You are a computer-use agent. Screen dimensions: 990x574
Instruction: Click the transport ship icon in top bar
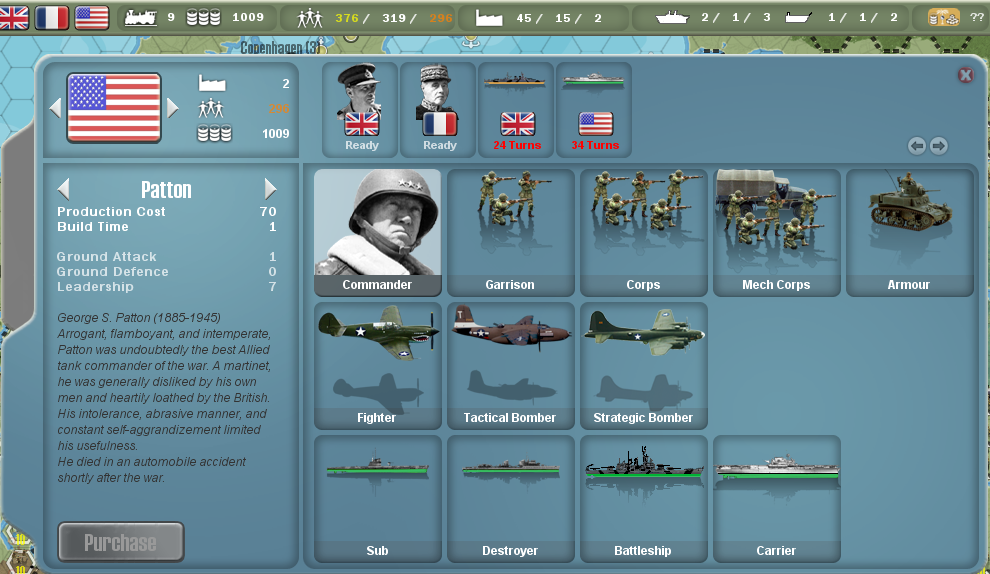pyautogui.click(x=798, y=18)
